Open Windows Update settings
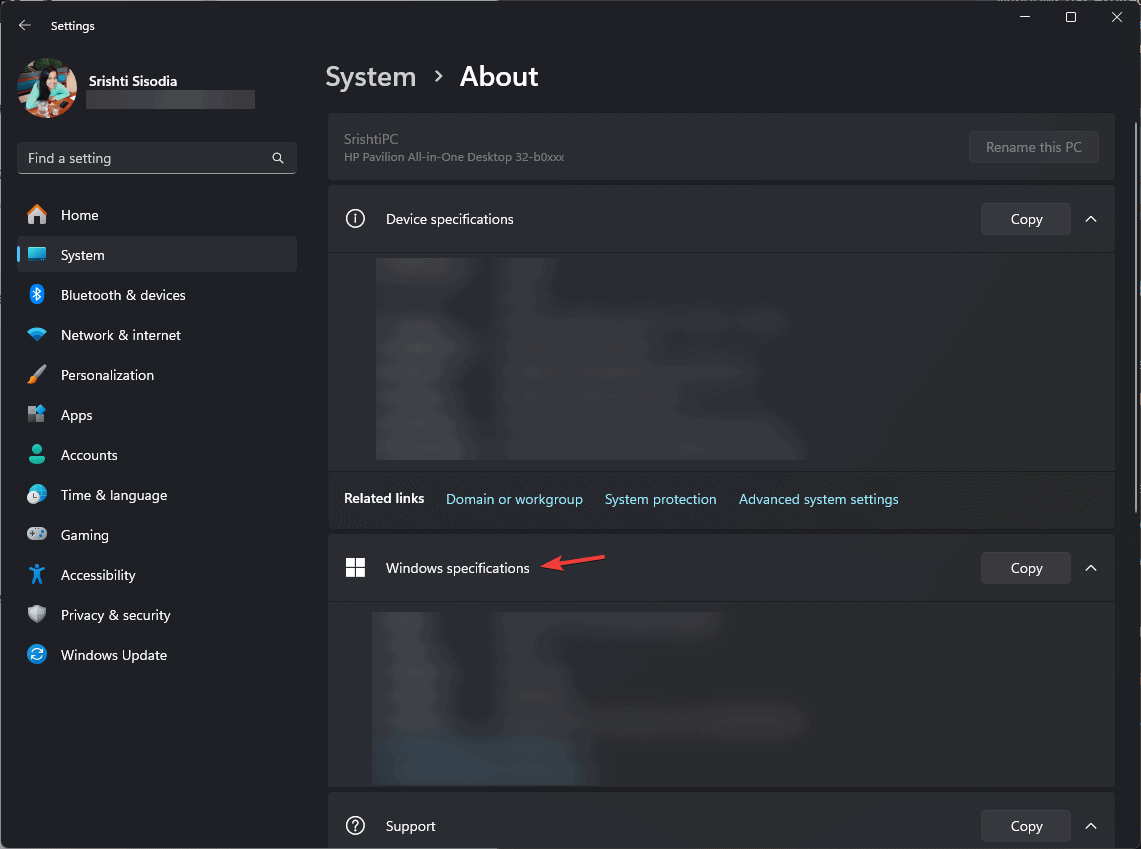Viewport: 1141px width, 849px height. click(156, 655)
